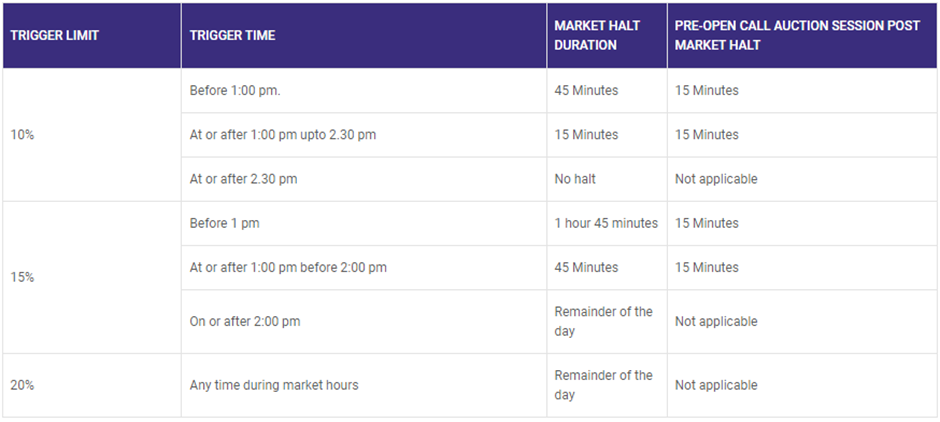
Task: Click the TRIGGER LIMIT column header
Action: 55,36
